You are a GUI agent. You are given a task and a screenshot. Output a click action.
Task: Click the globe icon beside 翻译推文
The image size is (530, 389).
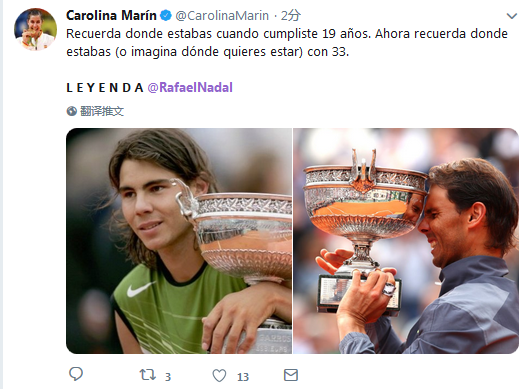tap(72, 111)
